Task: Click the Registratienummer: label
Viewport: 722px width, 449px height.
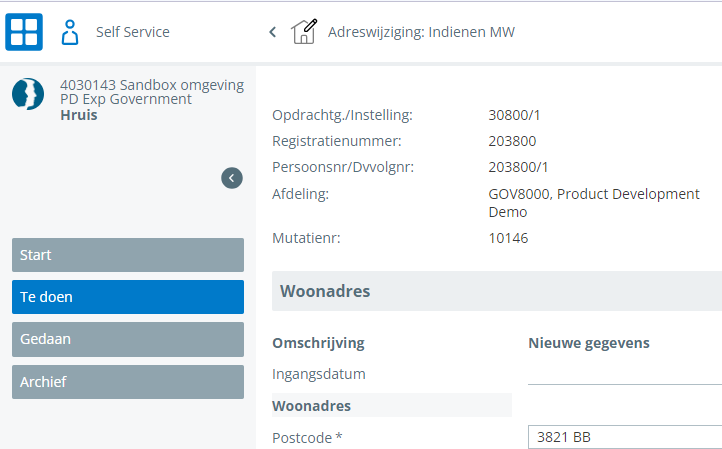Action: coord(337,141)
